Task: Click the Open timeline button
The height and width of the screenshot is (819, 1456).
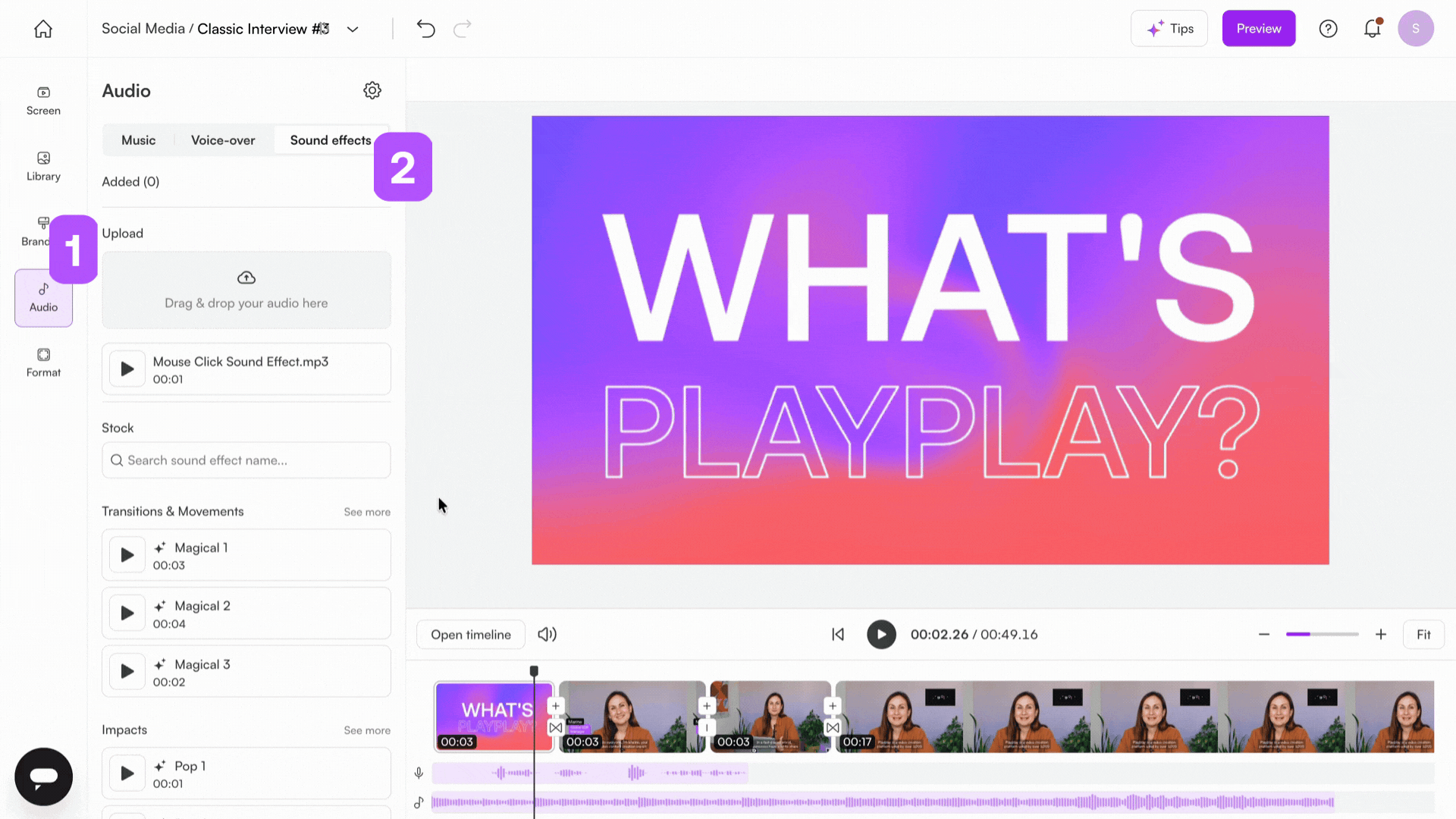Action: [x=471, y=635]
